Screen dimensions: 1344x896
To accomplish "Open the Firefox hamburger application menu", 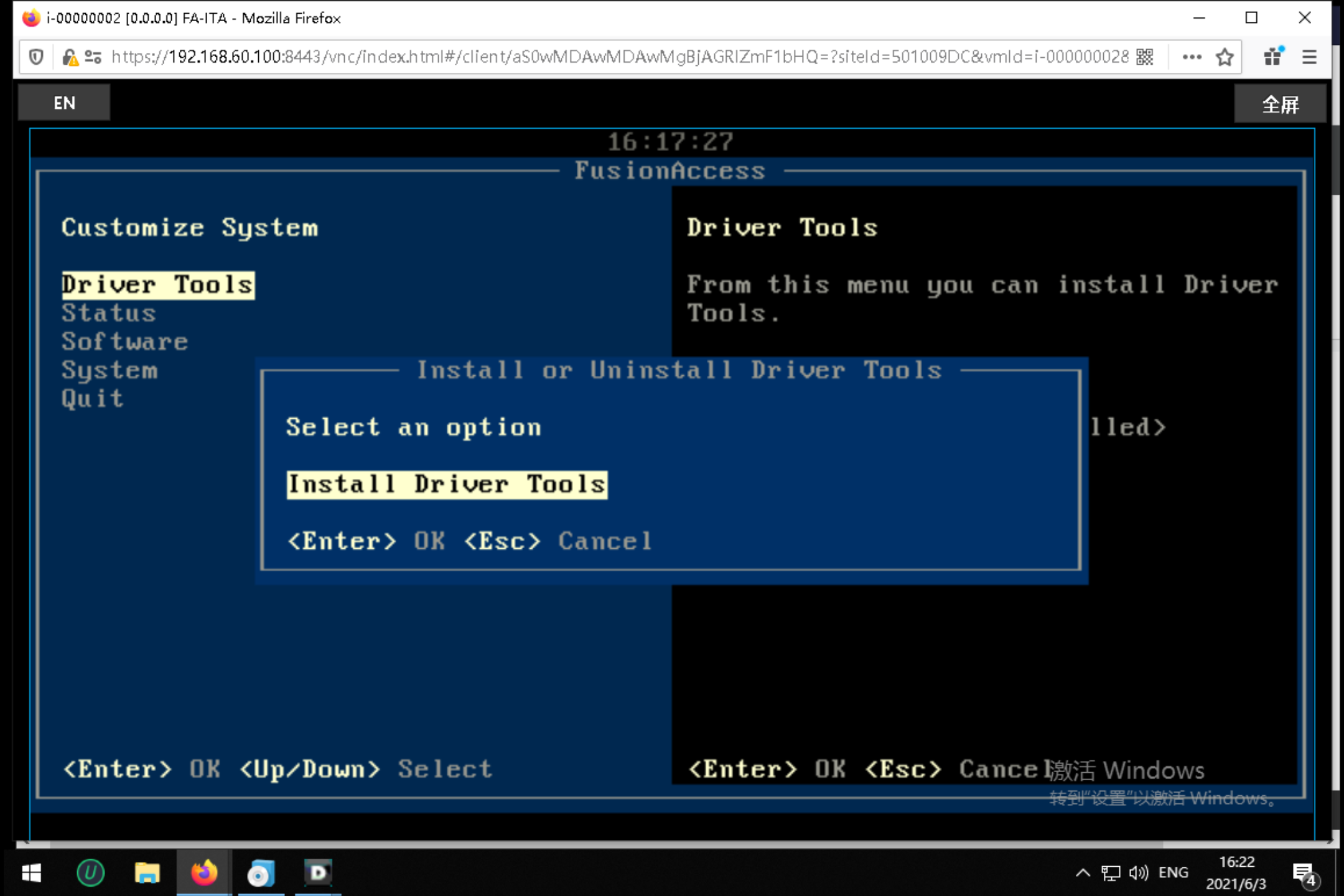I will 1309,57.
